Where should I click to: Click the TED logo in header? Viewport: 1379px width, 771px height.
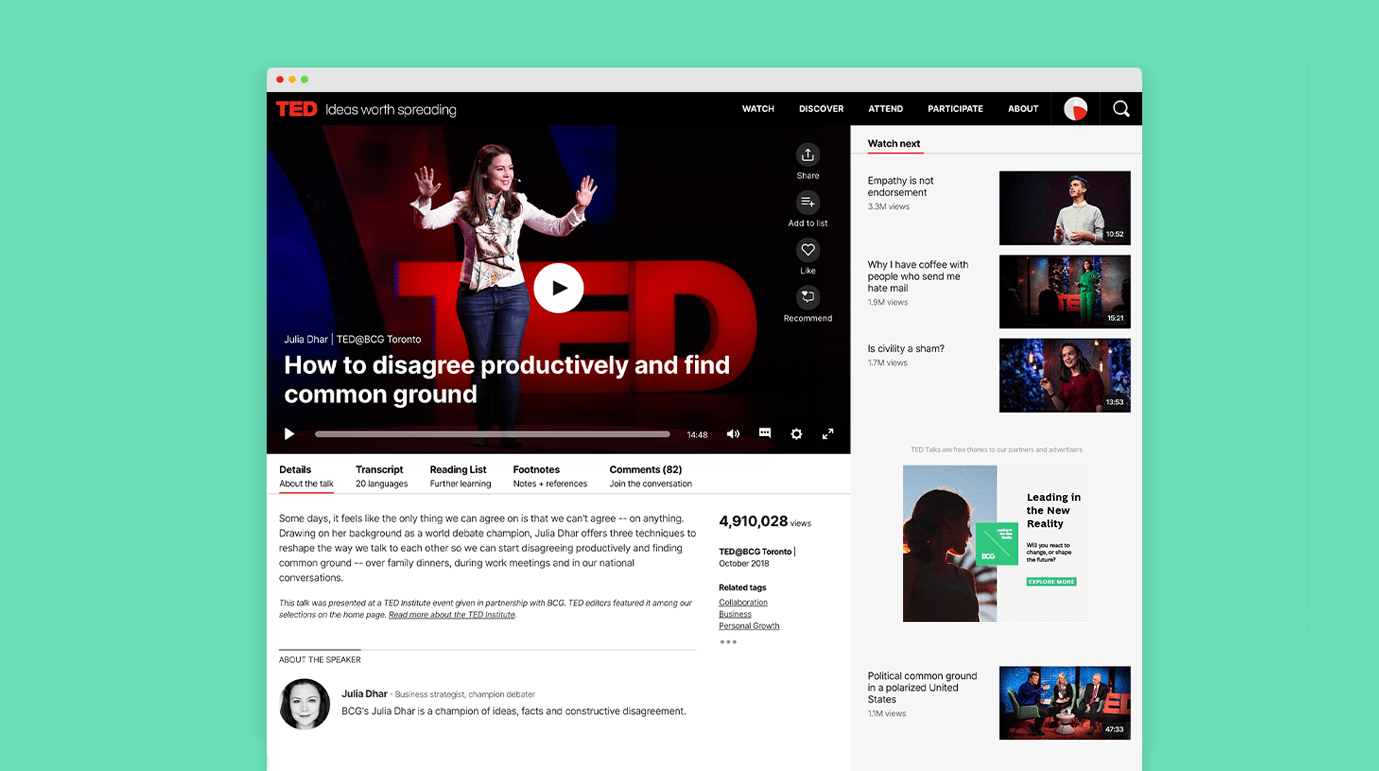point(296,109)
